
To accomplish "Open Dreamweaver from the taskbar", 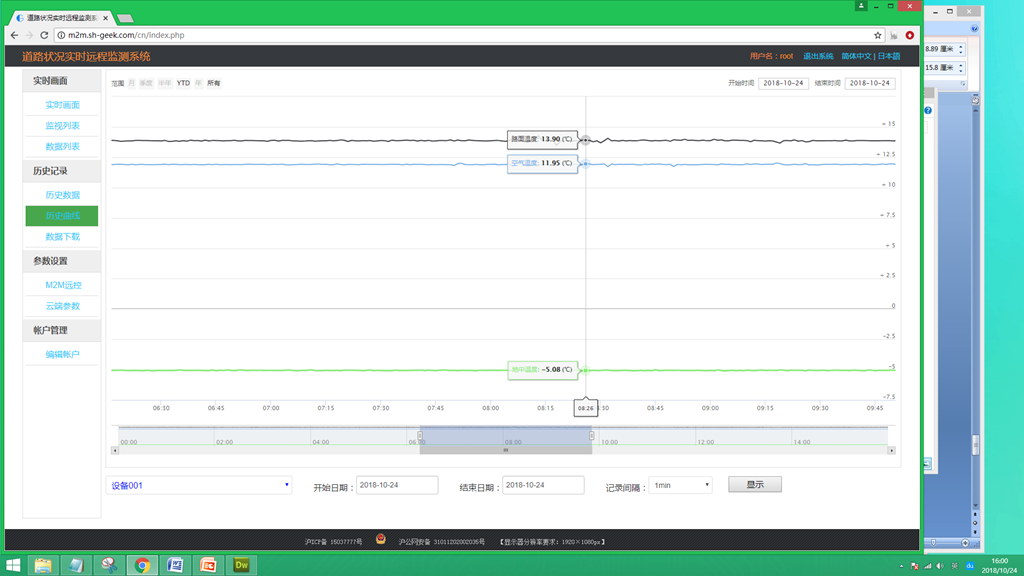I will point(241,565).
